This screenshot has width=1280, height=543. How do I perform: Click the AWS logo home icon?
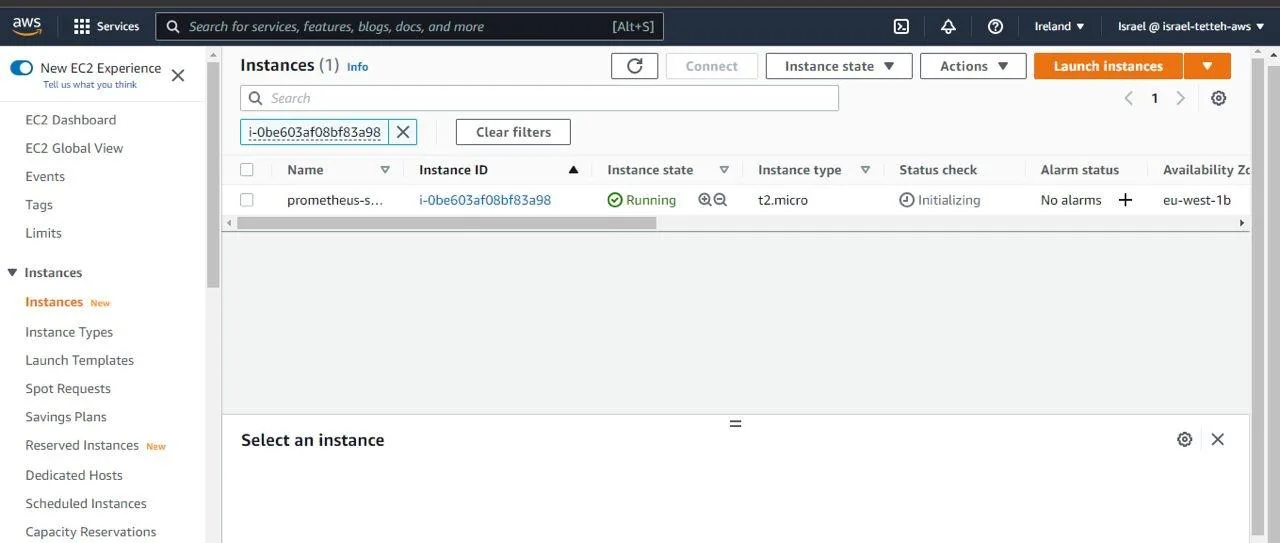(x=27, y=26)
